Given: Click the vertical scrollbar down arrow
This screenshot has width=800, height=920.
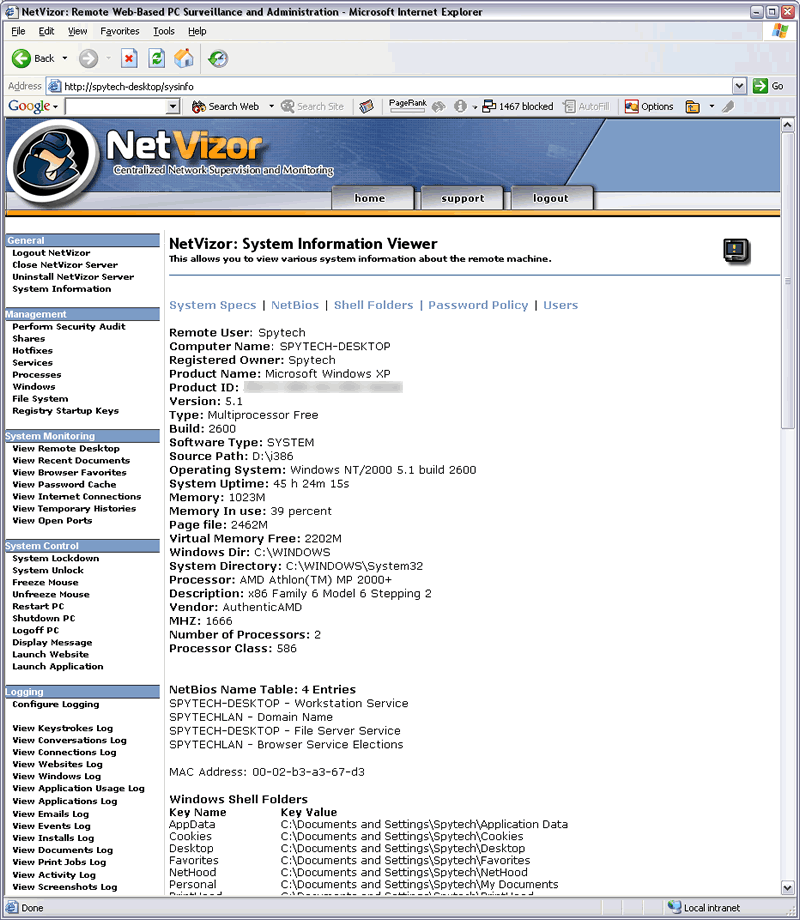Looking at the screenshot, I should [x=788, y=890].
